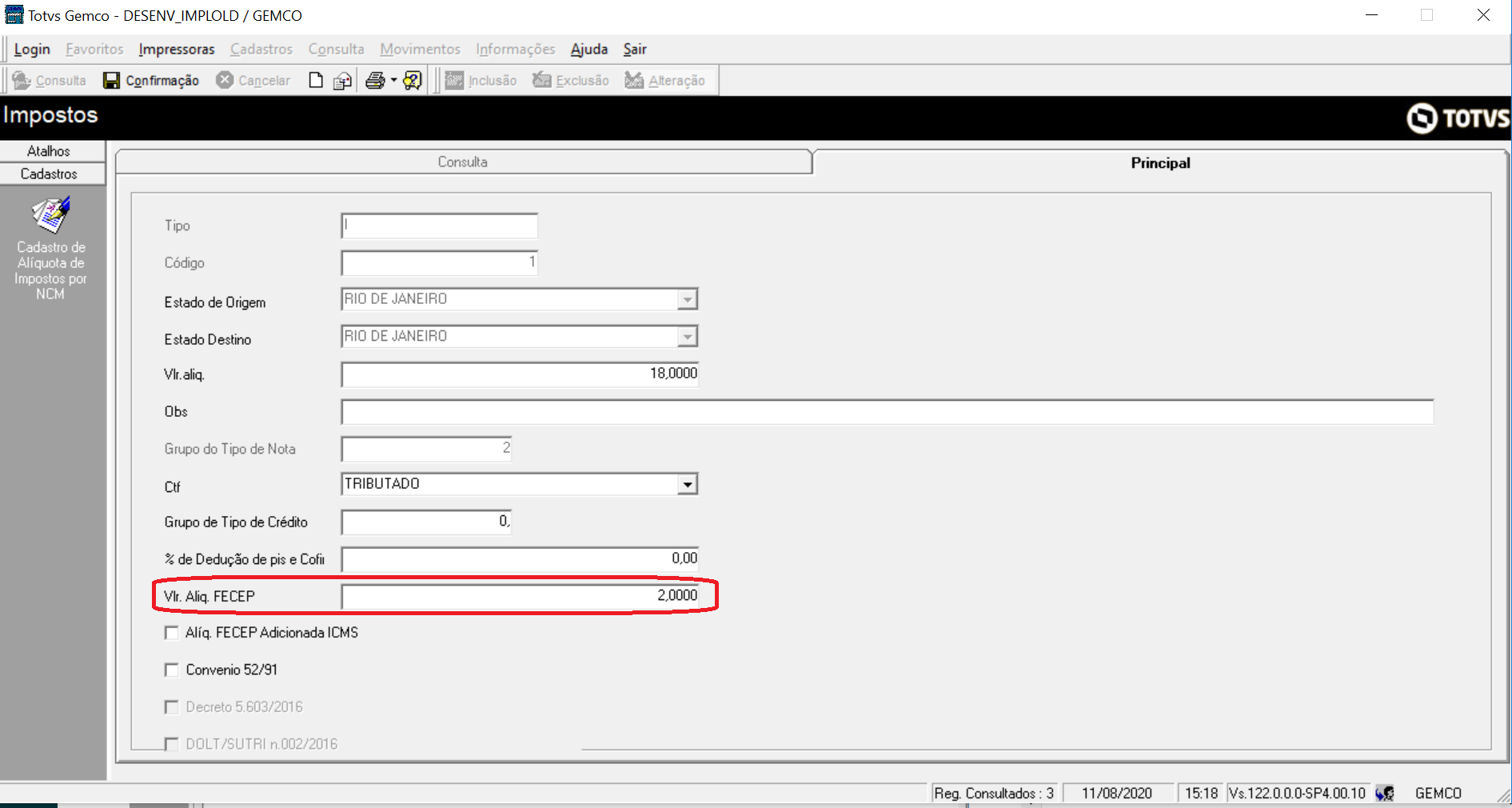Click the Inclusão toolbar button
1512x808 pixels.
point(481,80)
